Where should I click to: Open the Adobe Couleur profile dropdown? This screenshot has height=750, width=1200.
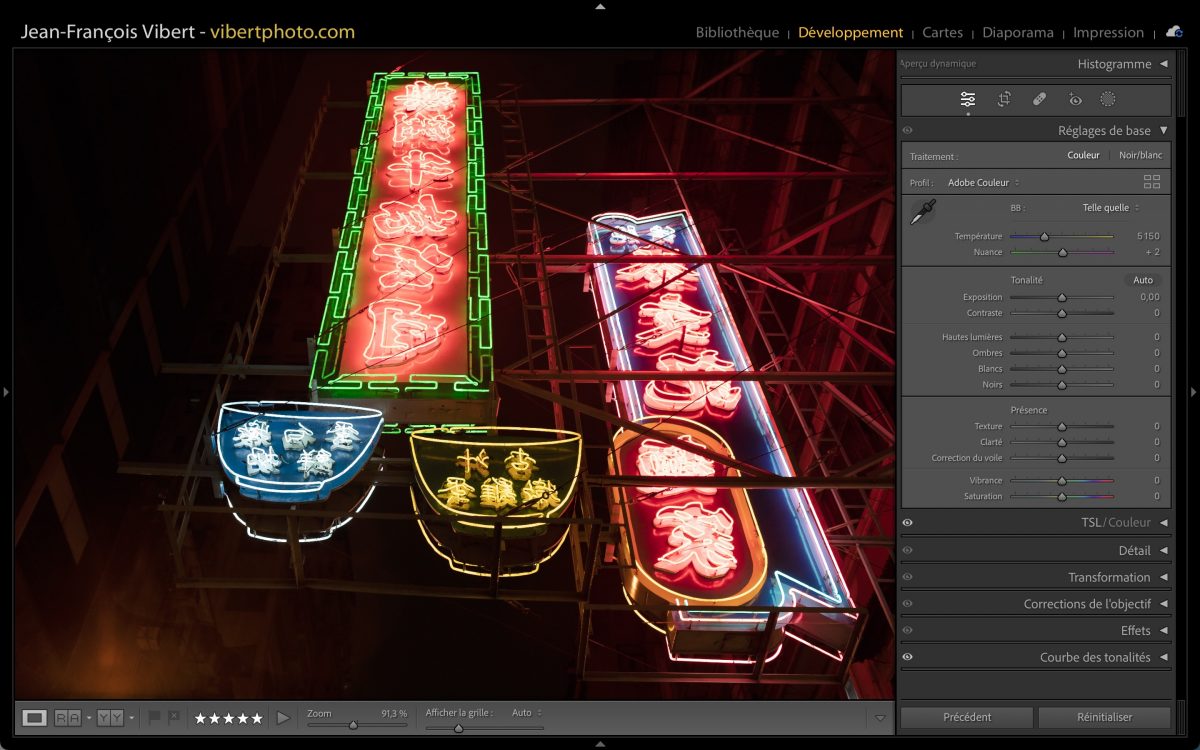point(983,183)
